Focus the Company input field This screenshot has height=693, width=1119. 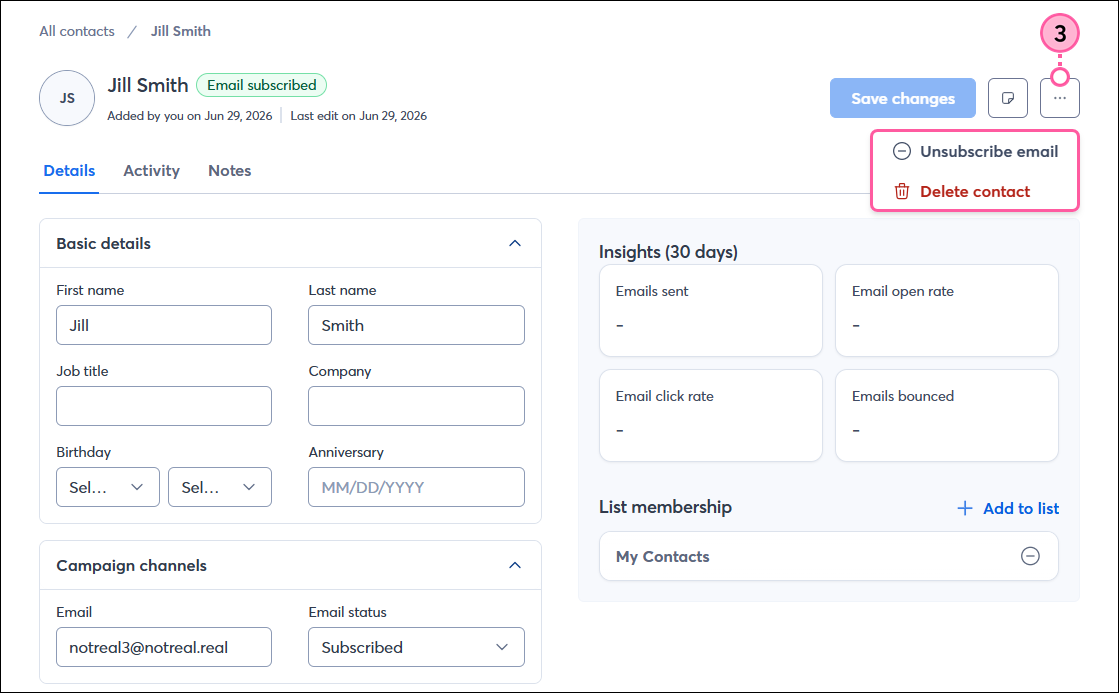click(x=416, y=406)
